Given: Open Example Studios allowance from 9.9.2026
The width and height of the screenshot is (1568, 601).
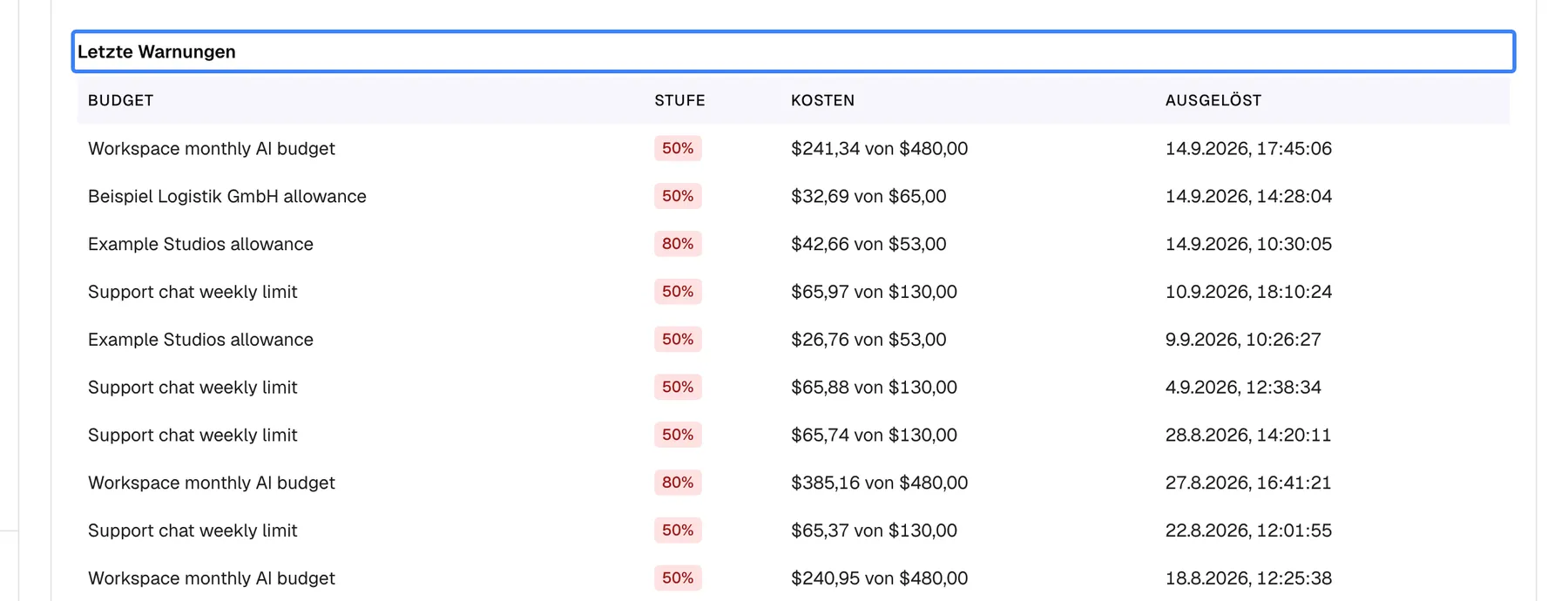Looking at the screenshot, I should [x=200, y=340].
